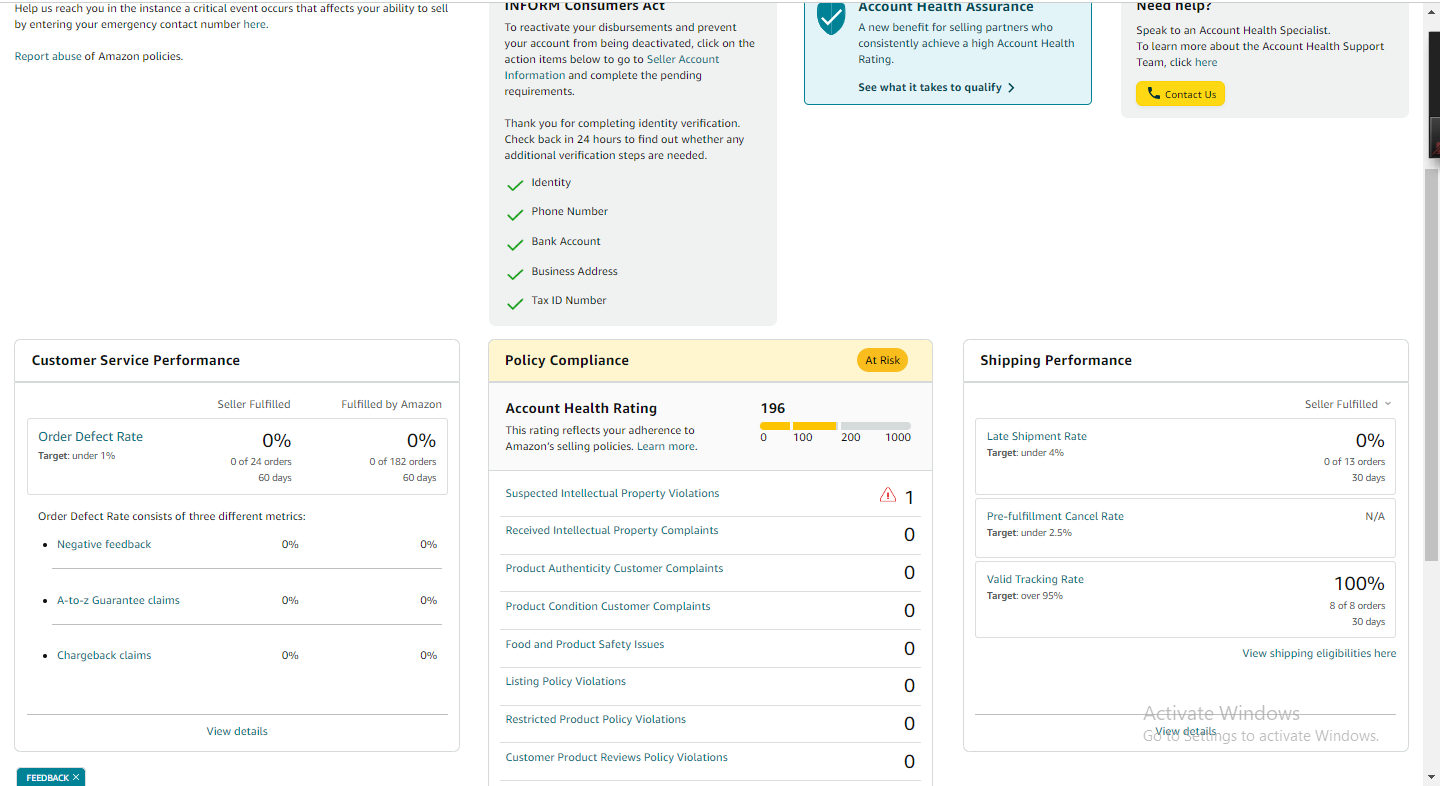The width and height of the screenshot is (1440, 786).
Task: Click the checkmark beside Phone Number
Action: click(x=515, y=215)
